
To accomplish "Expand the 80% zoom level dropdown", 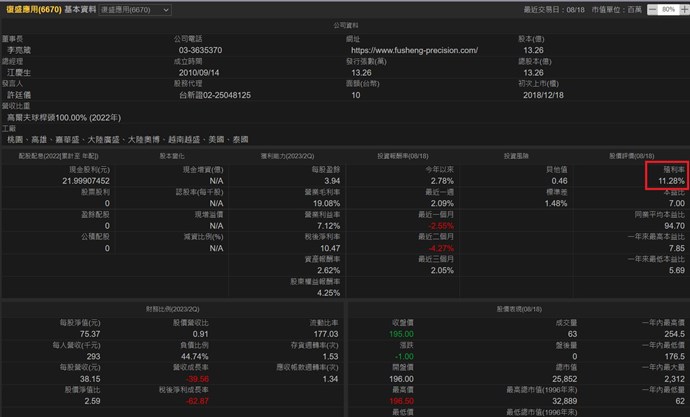I will coord(667,9).
